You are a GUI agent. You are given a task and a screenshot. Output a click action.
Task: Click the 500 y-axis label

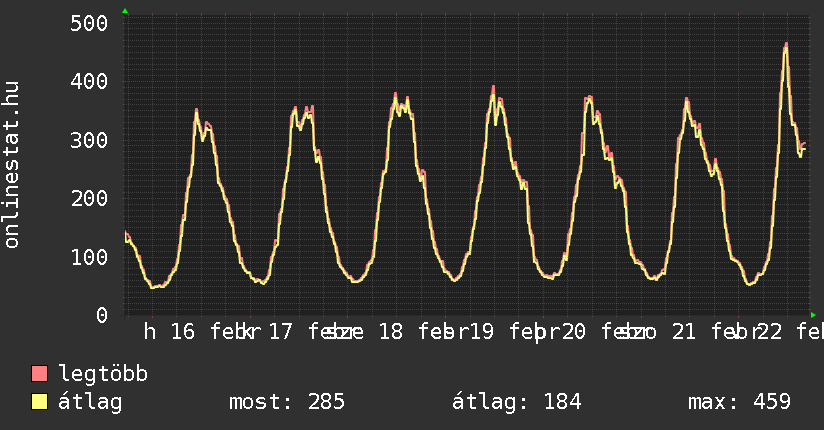tap(88, 23)
